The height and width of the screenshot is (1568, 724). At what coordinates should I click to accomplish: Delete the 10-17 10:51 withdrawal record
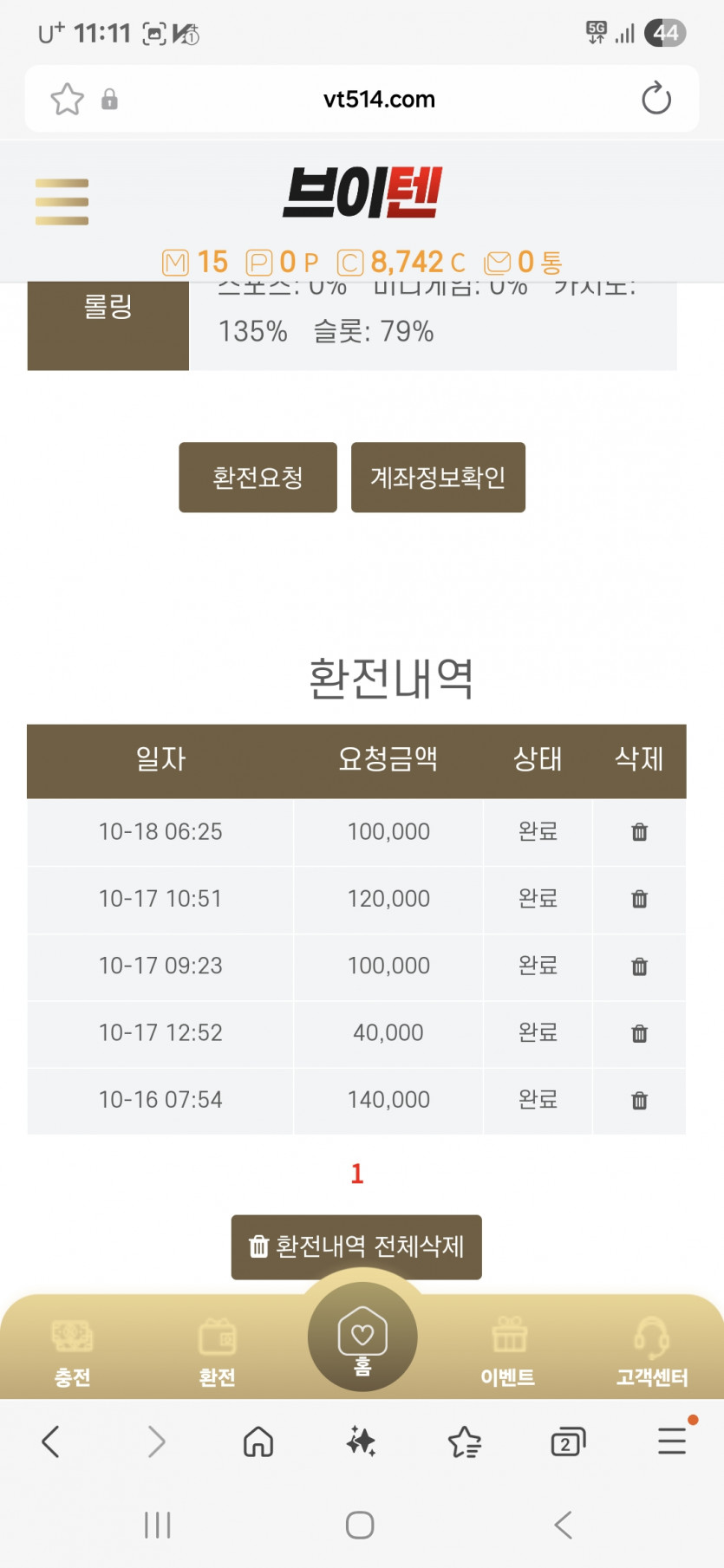click(x=639, y=899)
